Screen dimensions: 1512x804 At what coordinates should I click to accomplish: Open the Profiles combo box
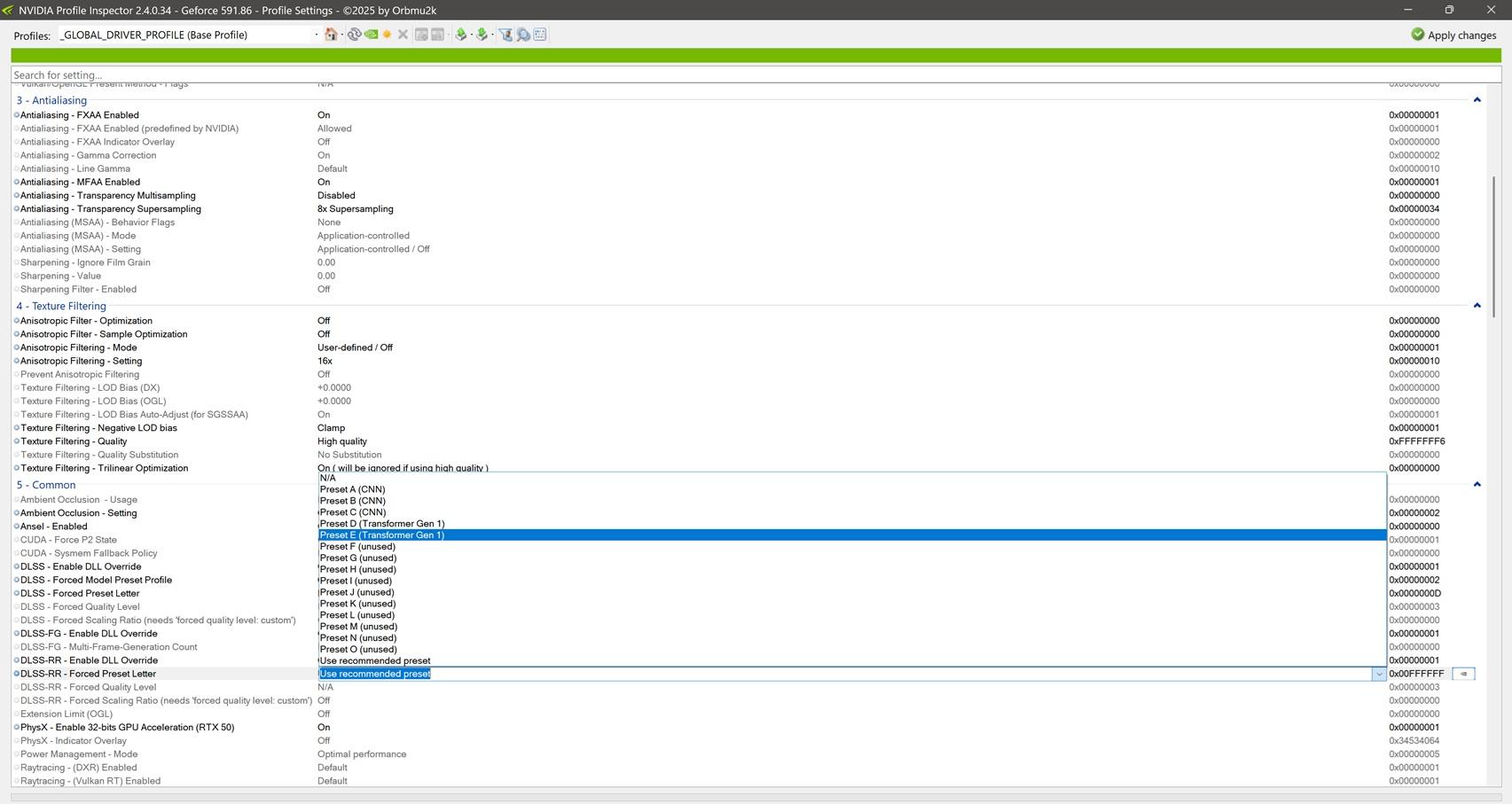pos(188,35)
